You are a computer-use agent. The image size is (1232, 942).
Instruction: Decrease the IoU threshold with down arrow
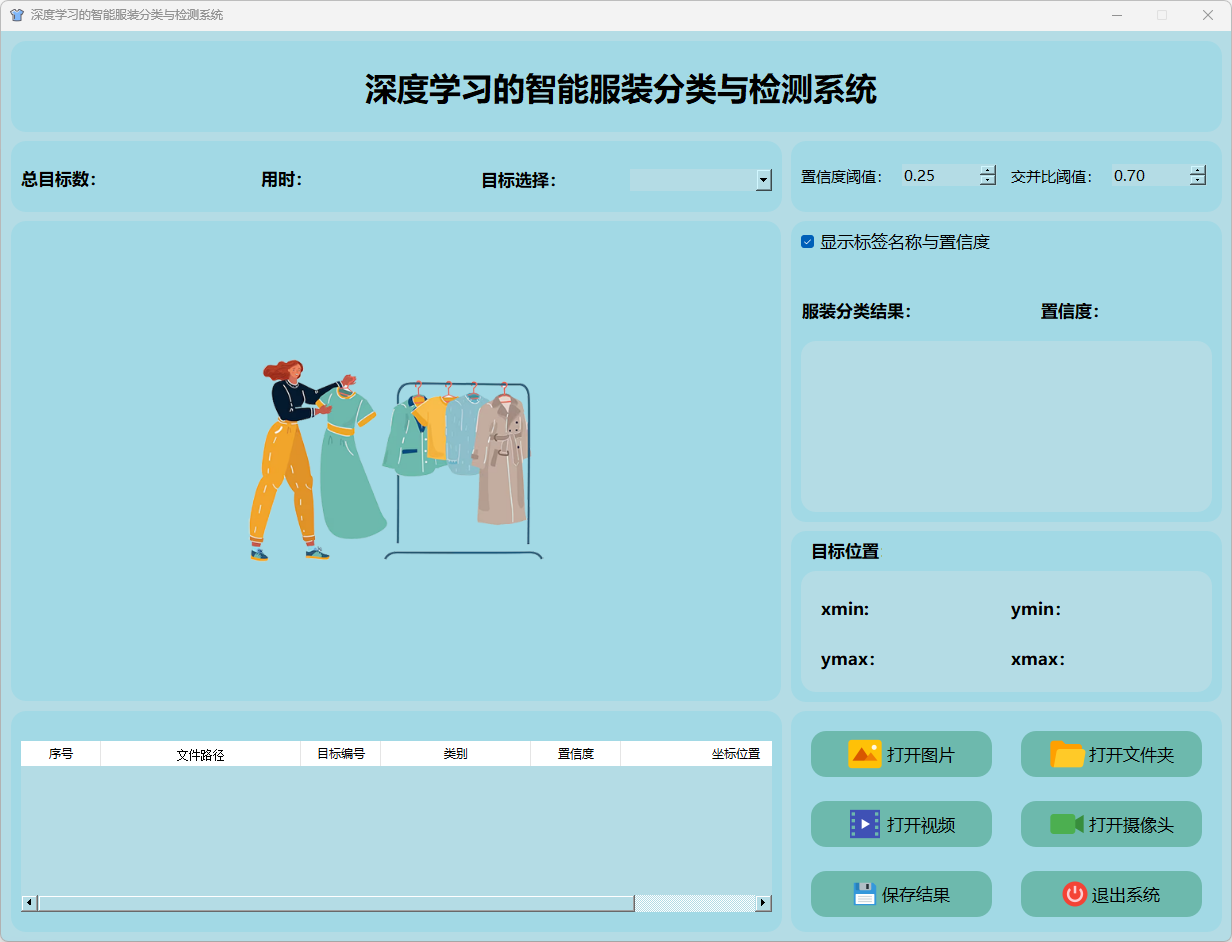1198,181
